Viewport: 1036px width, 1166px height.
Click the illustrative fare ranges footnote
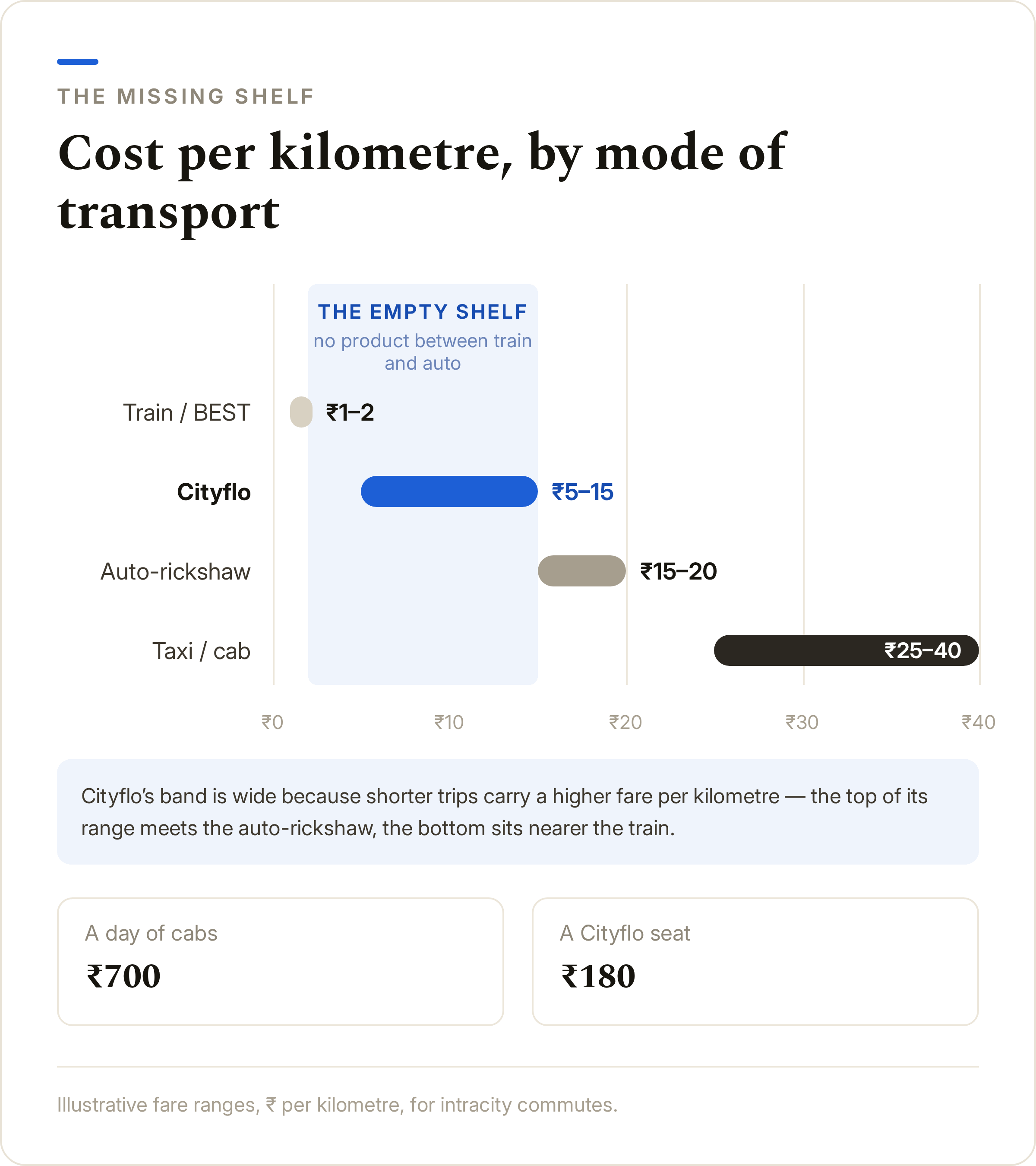(x=337, y=1105)
